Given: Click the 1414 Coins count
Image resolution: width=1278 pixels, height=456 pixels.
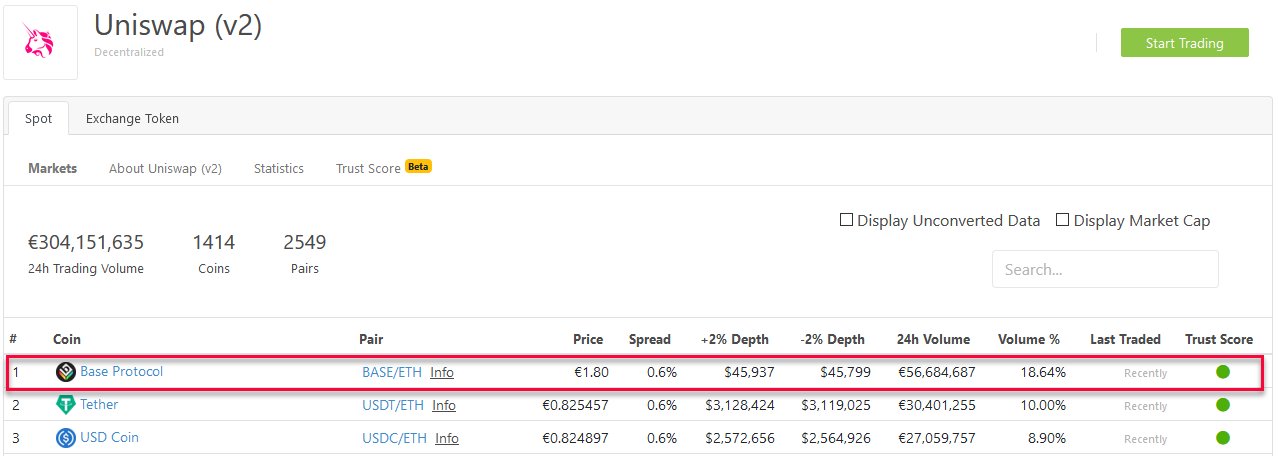Looking at the screenshot, I should point(214,242).
